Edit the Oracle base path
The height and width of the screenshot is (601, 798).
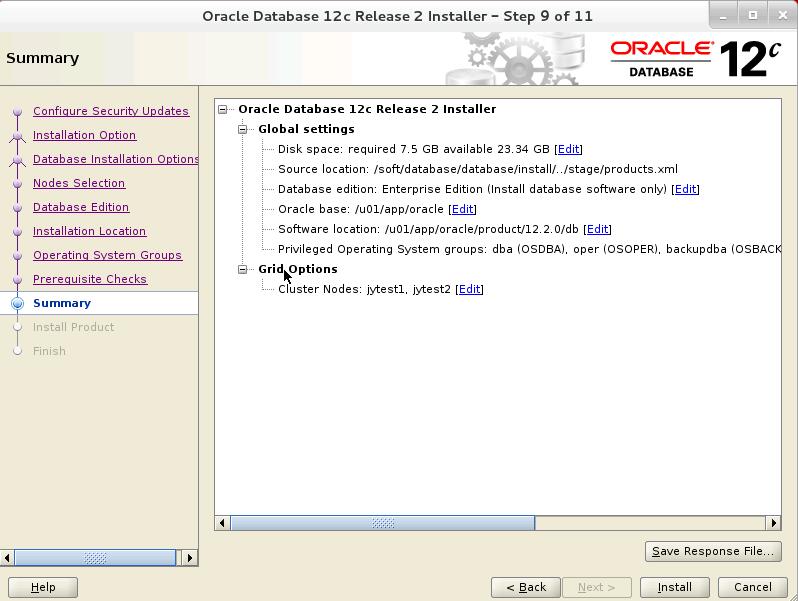click(x=463, y=209)
